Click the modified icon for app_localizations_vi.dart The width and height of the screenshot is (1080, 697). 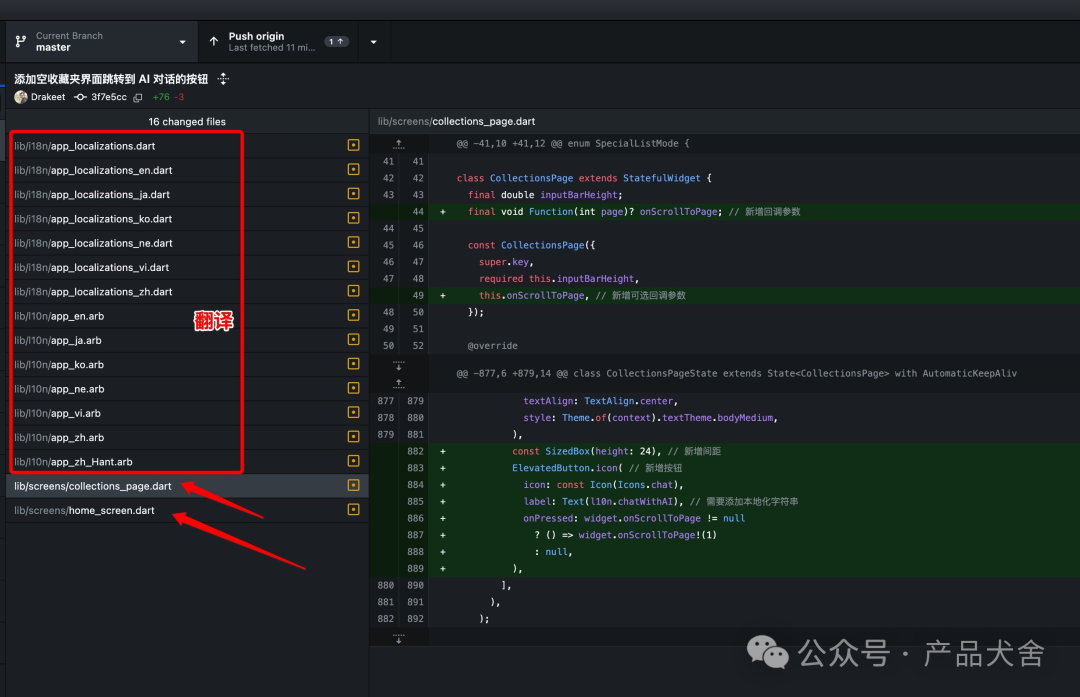[353, 267]
